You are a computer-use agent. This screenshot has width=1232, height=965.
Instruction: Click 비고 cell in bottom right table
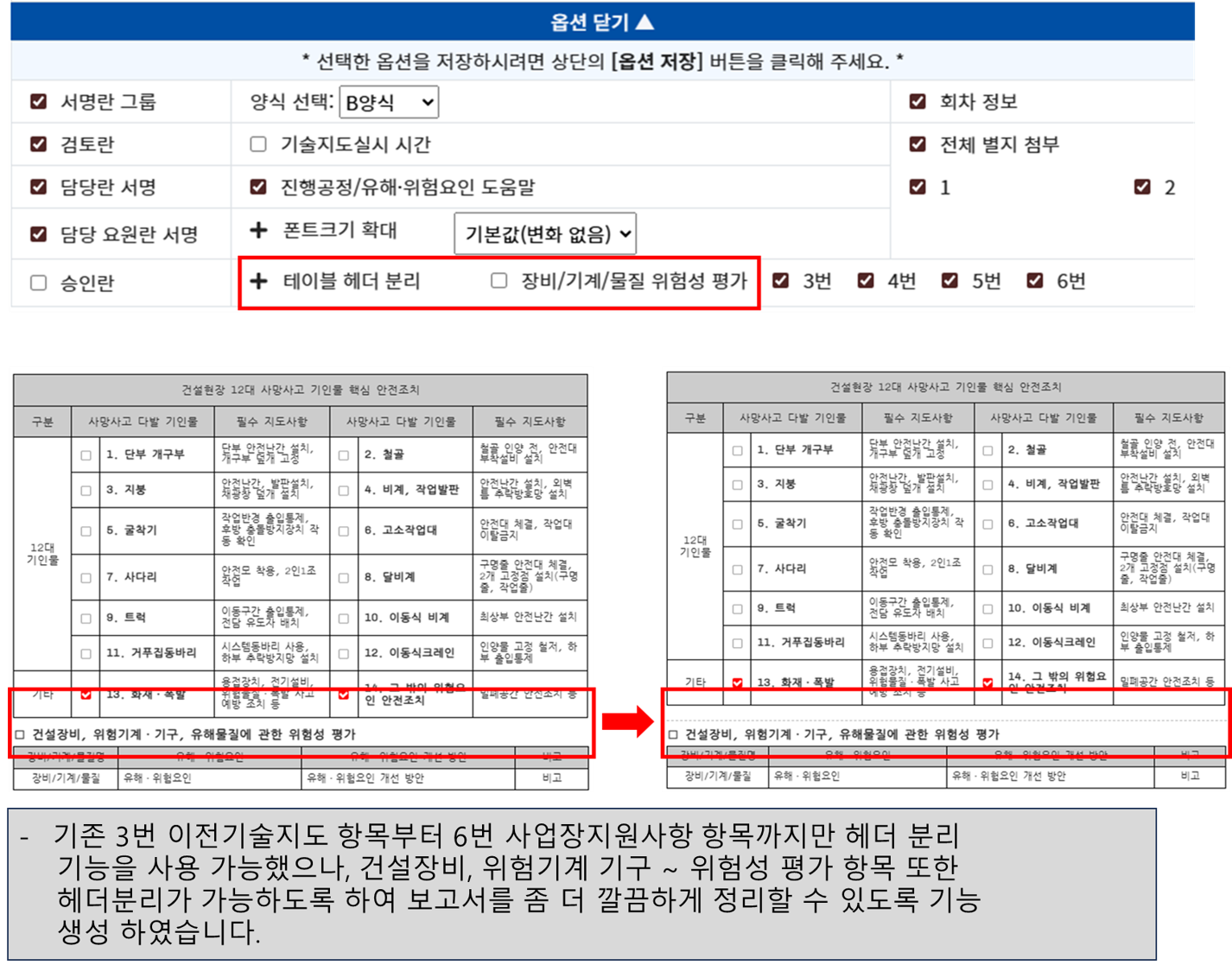point(1190,777)
